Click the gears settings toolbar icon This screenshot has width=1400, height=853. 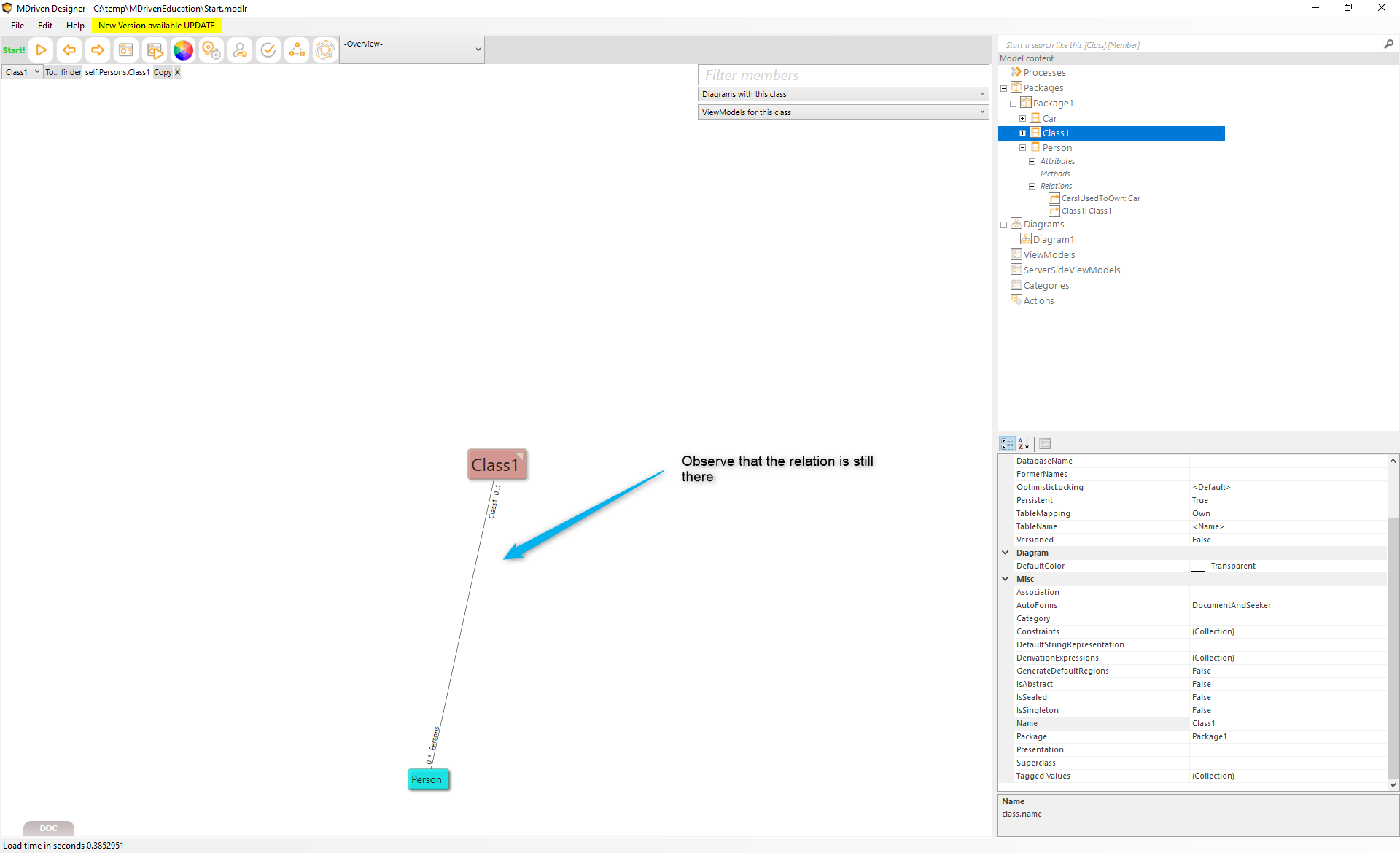click(x=211, y=50)
